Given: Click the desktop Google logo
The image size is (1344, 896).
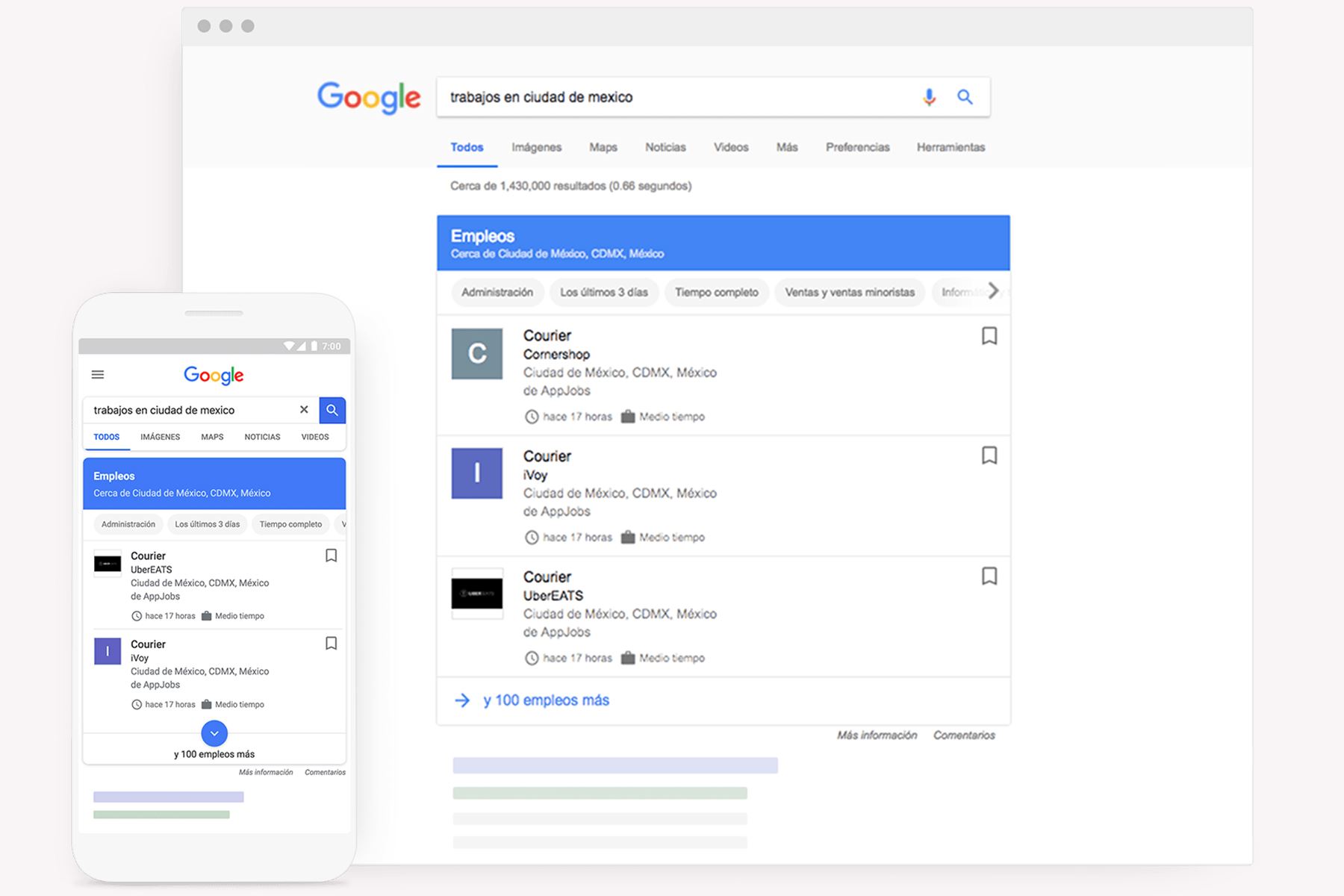Looking at the screenshot, I should pos(369,97).
